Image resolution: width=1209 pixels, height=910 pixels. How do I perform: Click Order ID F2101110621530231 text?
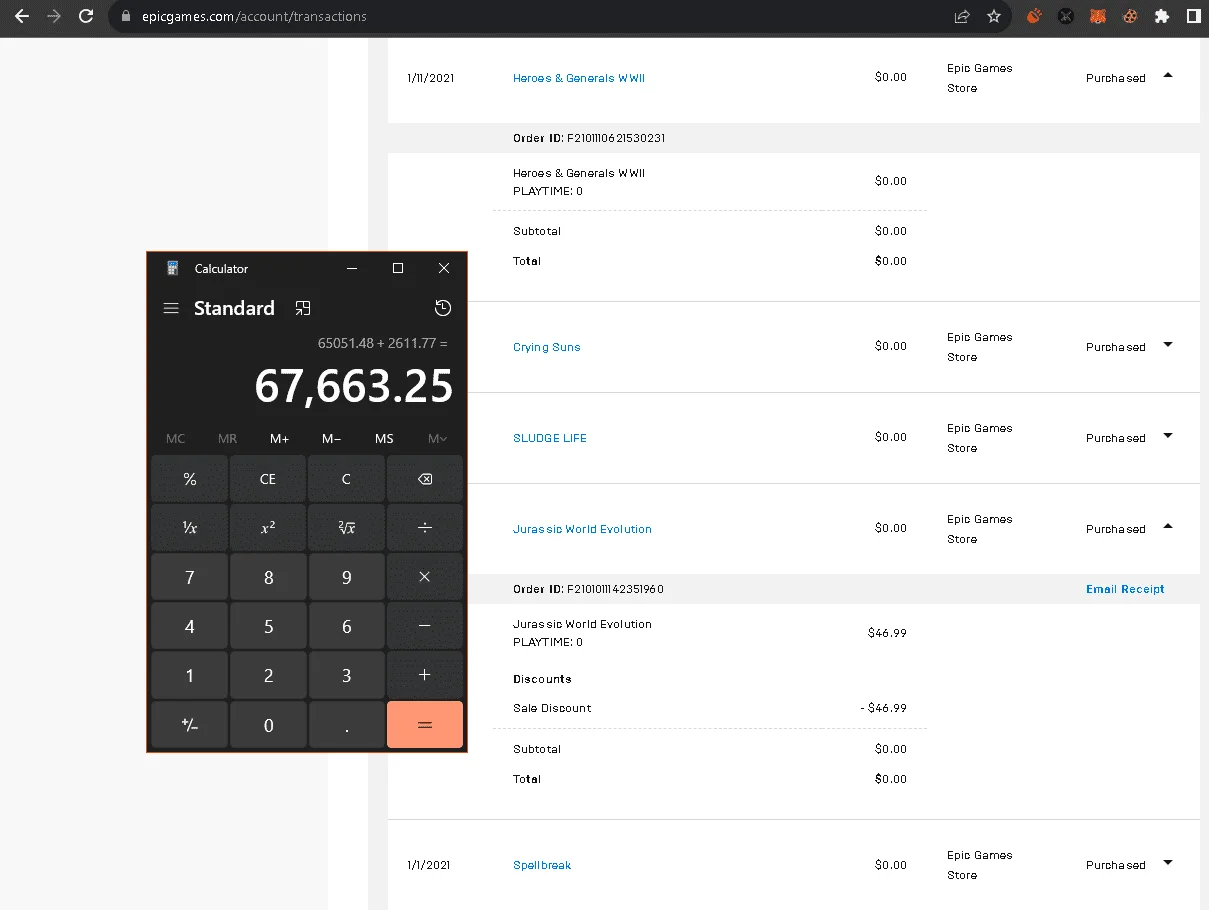[x=589, y=138]
